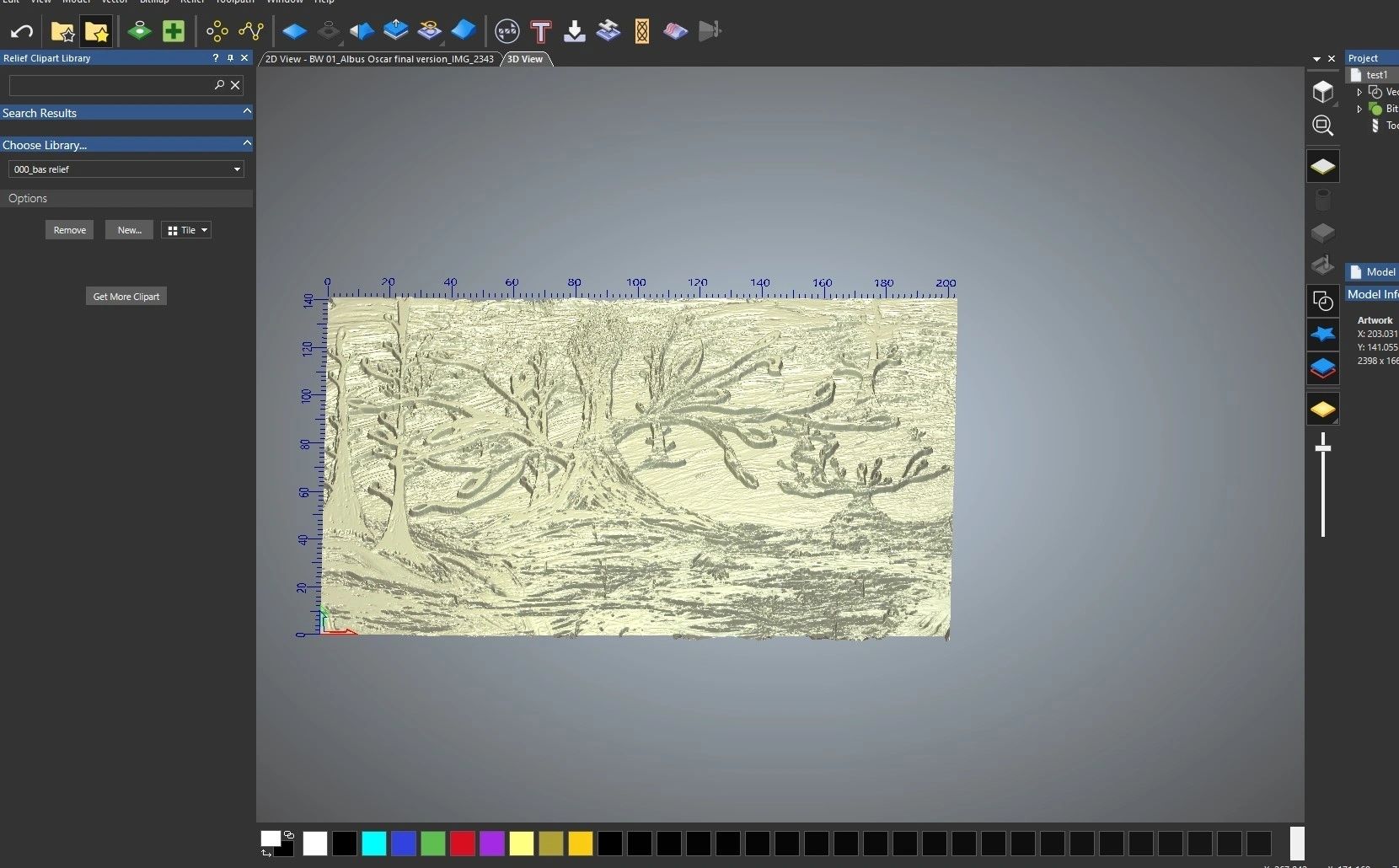Click the blue relief with up-arrow icon

[395, 32]
